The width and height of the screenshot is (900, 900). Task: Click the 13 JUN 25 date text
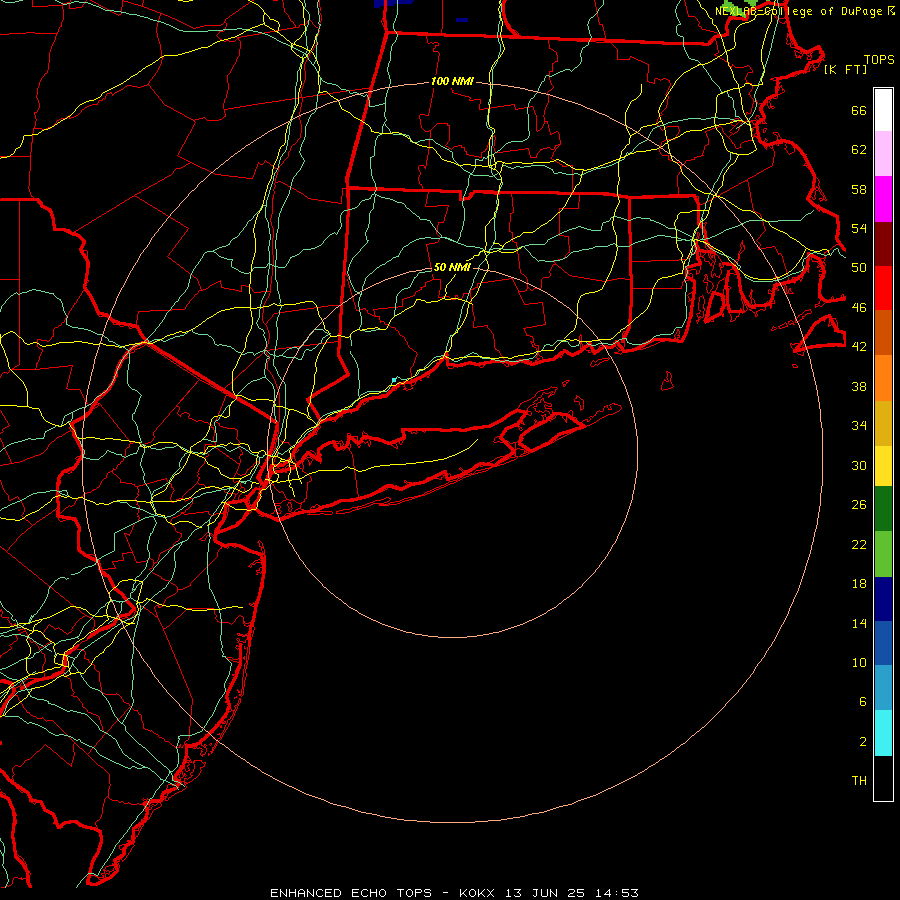545,893
